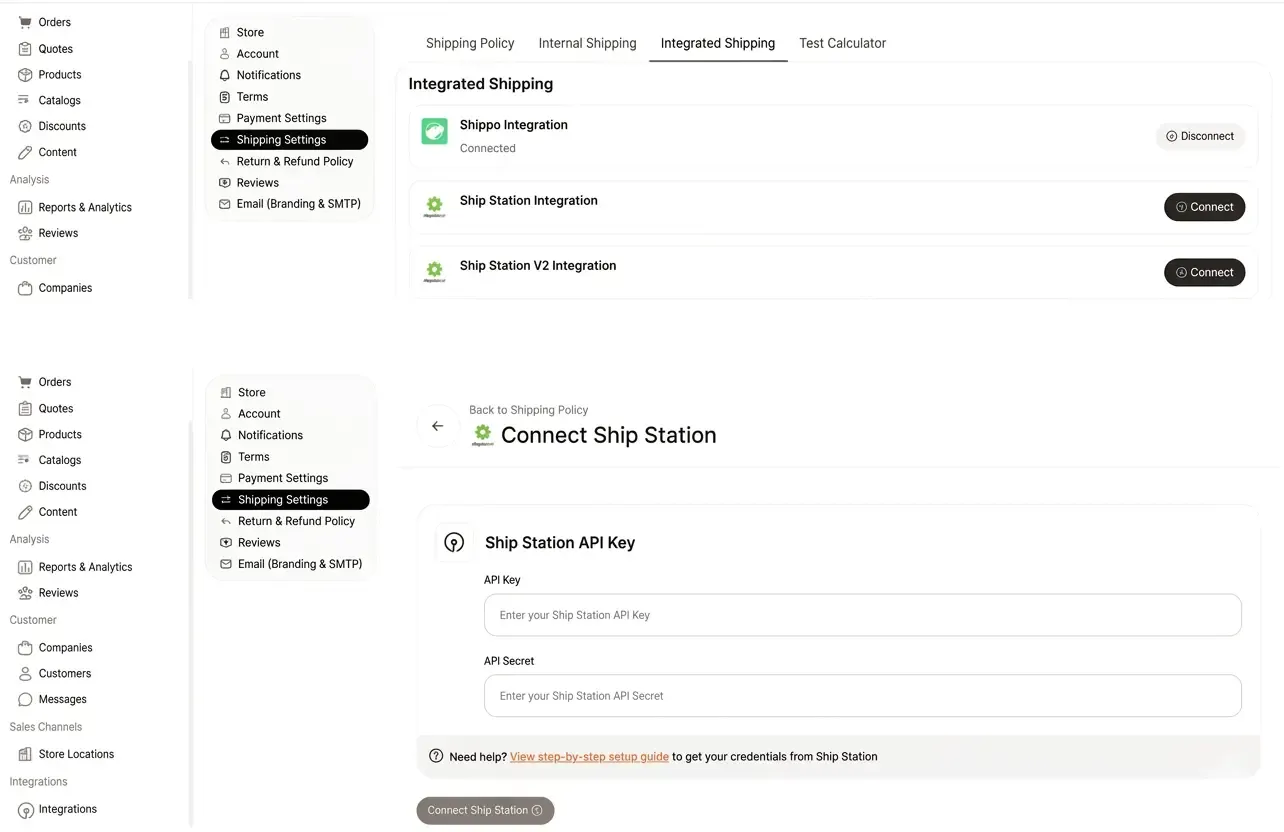Open Orders in the upper sidebar
This screenshot has height=832, width=1284.
click(45, 22)
